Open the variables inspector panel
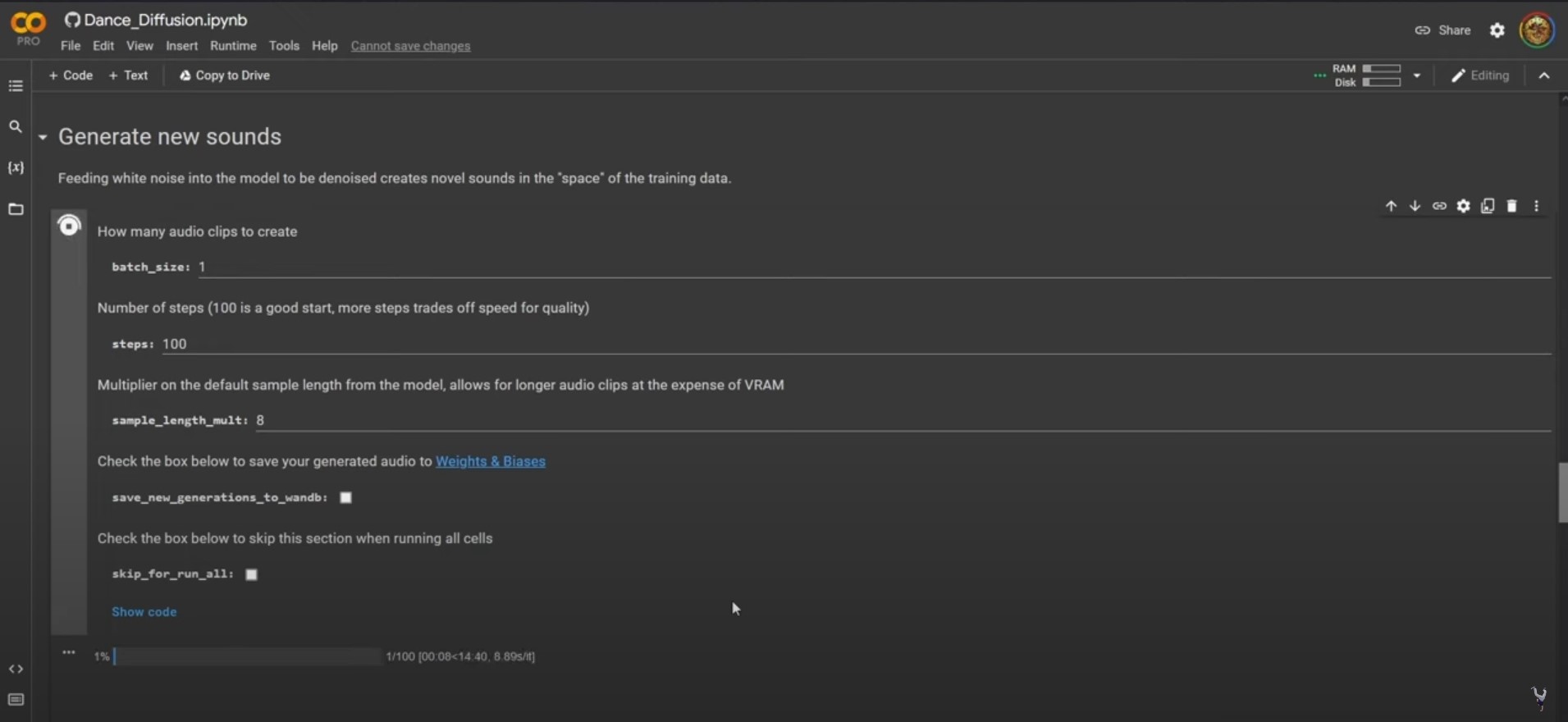The image size is (1568, 722). click(x=16, y=167)
